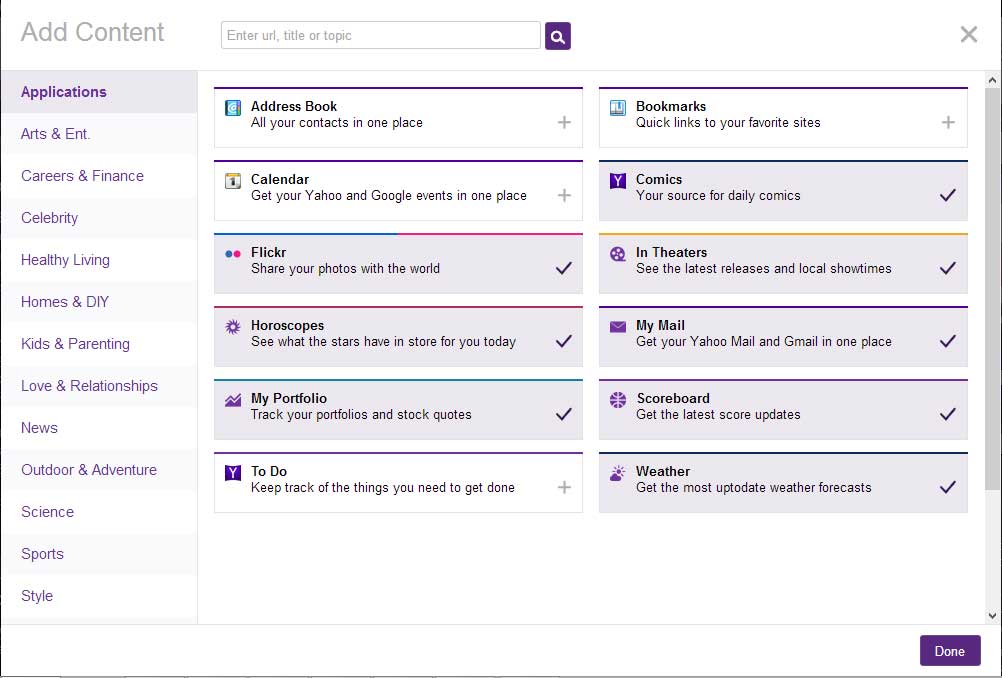This screenshot has width=1002, height=678.
Task: Switch to the News category
Action: [x=39, y=427]
